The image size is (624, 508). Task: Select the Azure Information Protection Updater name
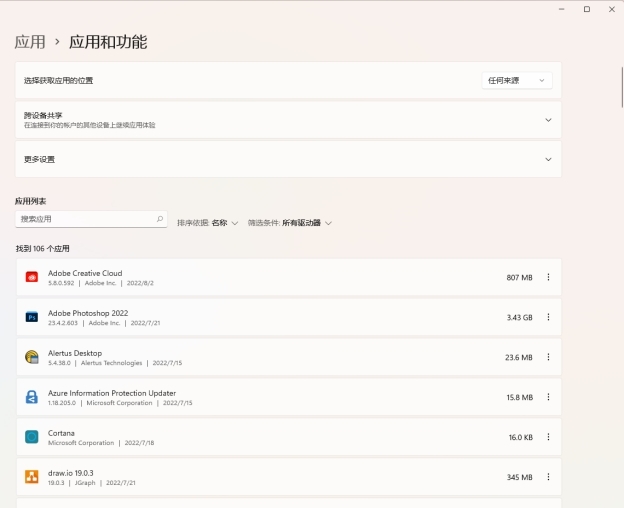pos(112,393)
